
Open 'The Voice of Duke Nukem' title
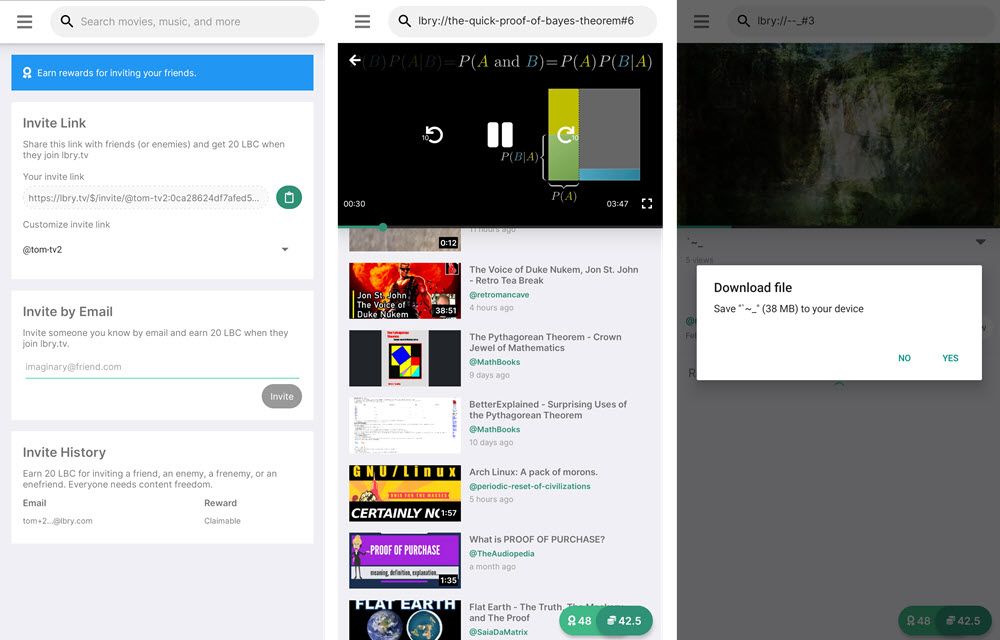554,275
